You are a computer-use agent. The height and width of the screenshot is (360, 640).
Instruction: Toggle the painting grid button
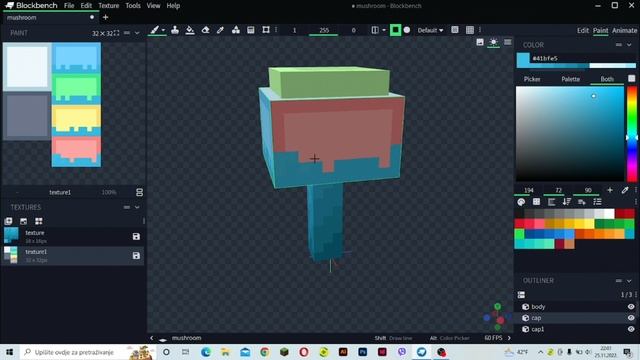pyautogui.click(x=470, y=30)
